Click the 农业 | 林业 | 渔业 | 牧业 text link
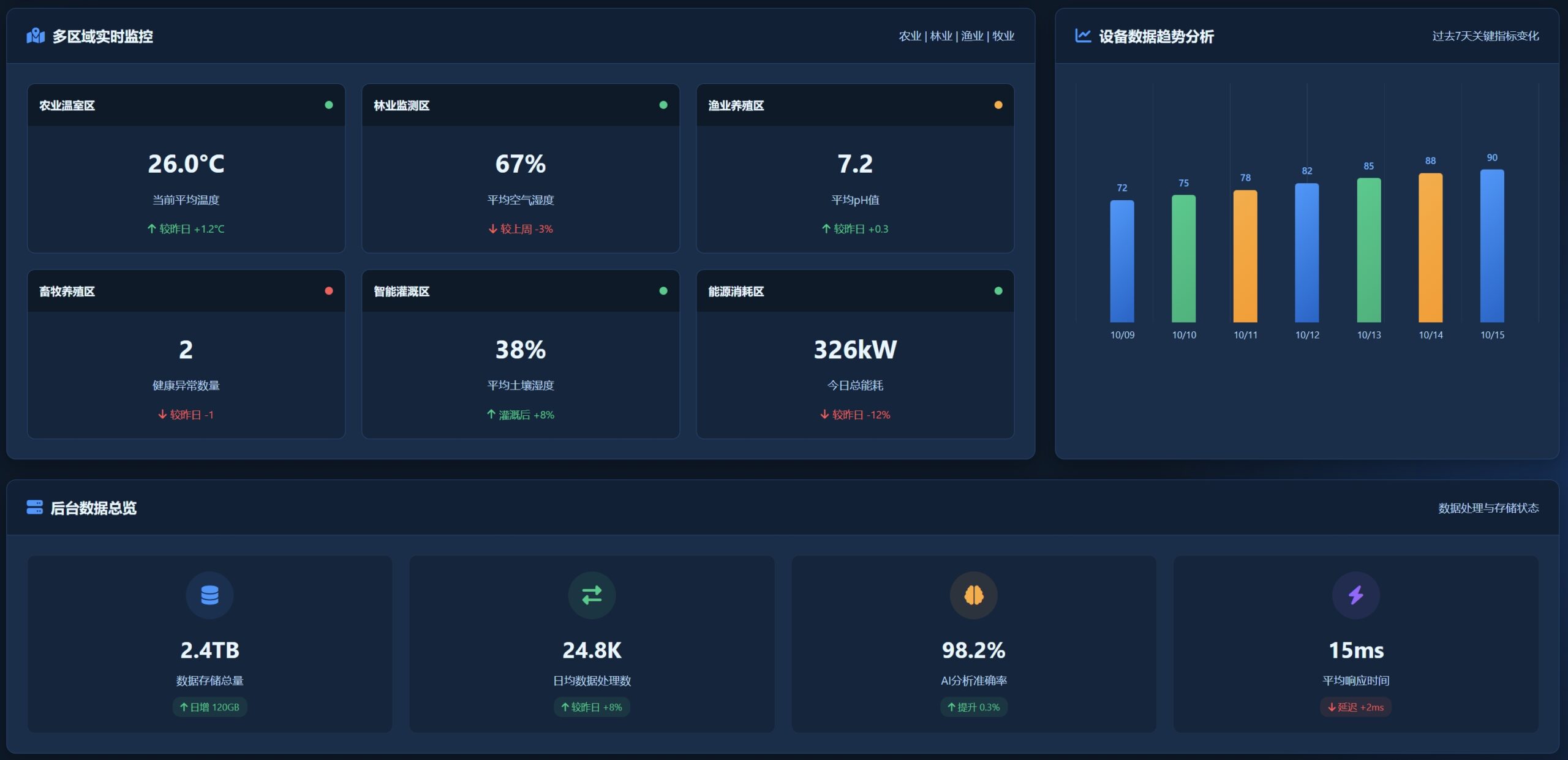 point(956,36)
